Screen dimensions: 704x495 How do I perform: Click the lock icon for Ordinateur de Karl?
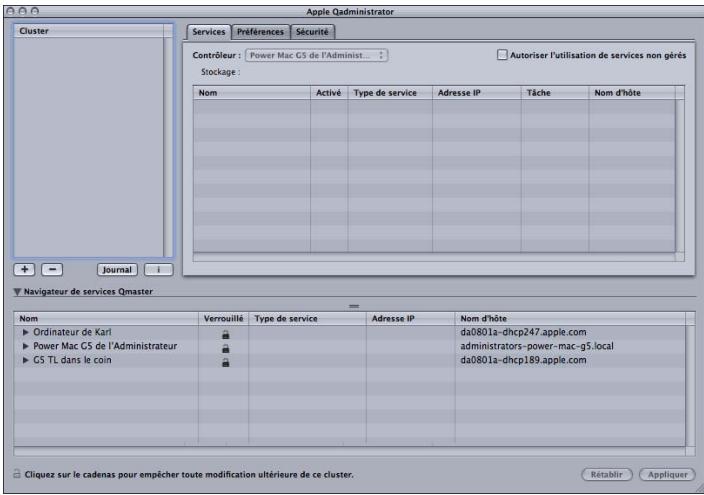225,334
